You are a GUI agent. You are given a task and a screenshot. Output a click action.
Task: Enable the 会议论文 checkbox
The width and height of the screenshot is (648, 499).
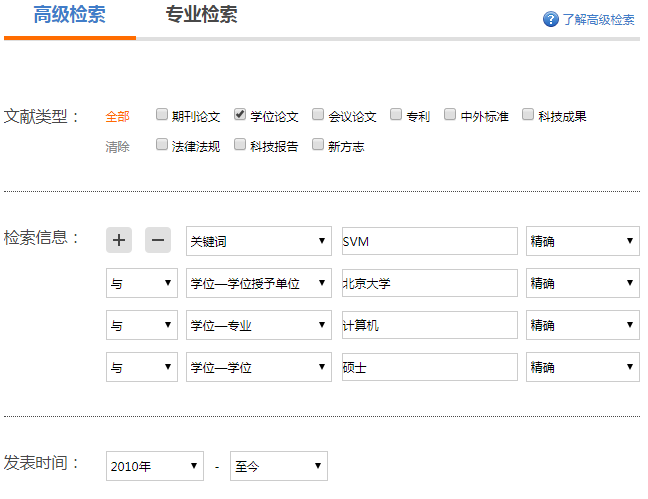[x=318, y=115]
